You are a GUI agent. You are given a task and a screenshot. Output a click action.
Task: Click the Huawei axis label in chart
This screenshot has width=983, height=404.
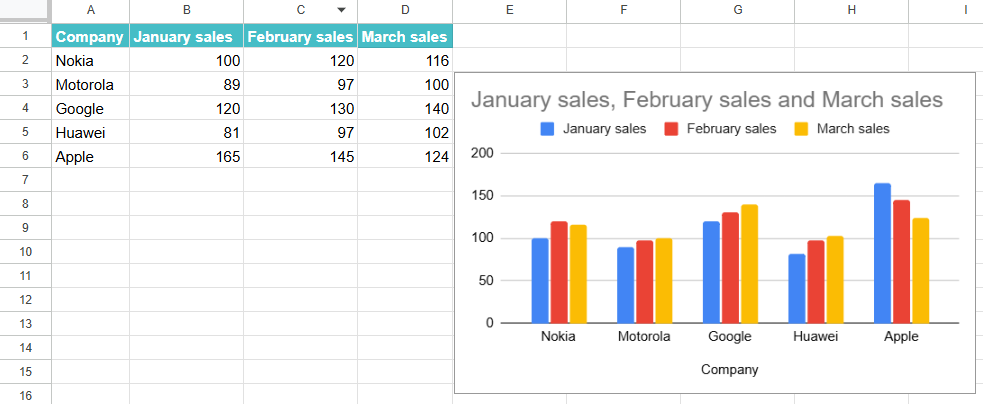point(816,336)
